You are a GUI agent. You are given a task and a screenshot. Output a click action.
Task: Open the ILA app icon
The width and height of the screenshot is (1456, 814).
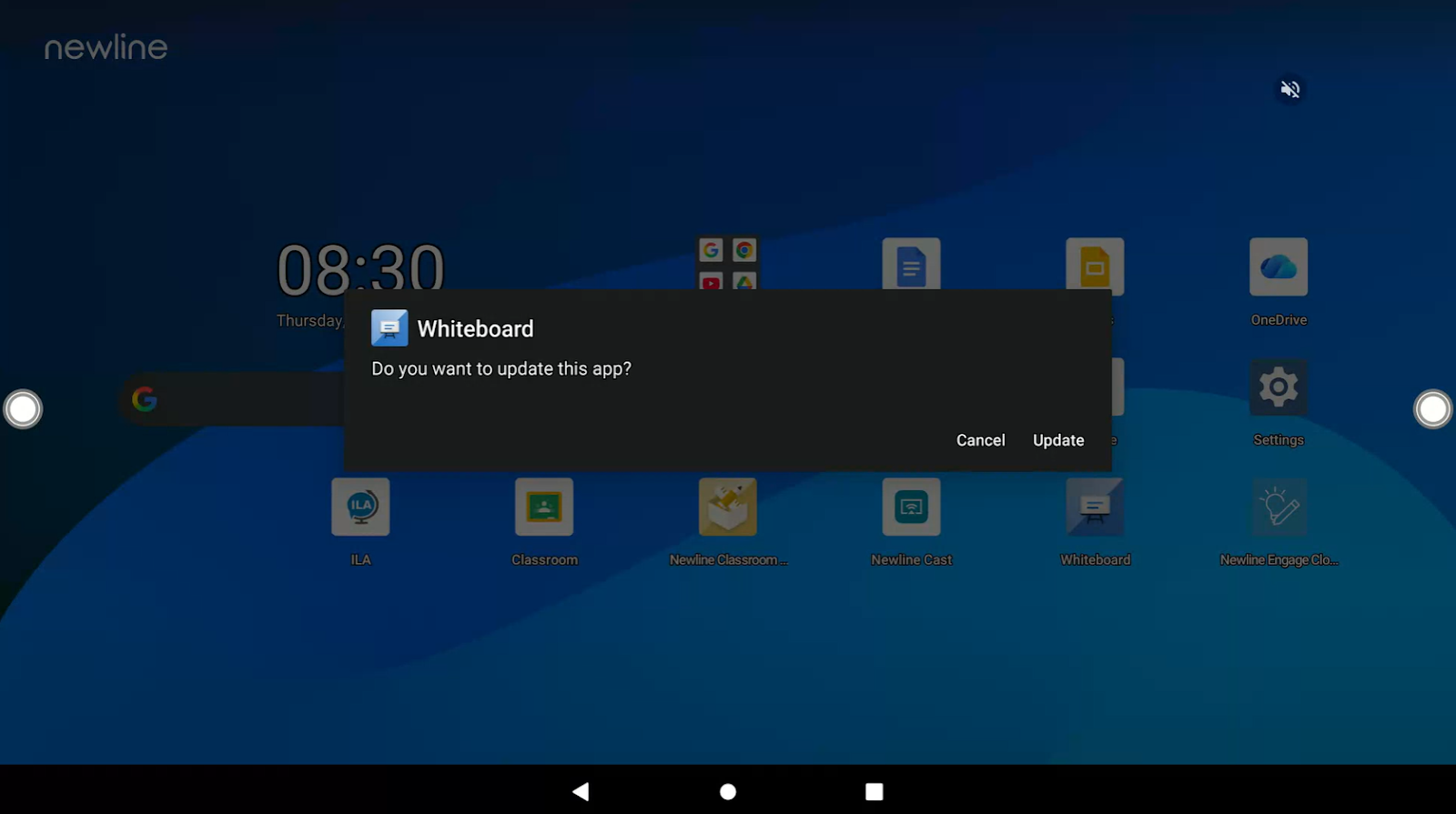[x=360, y=507]
